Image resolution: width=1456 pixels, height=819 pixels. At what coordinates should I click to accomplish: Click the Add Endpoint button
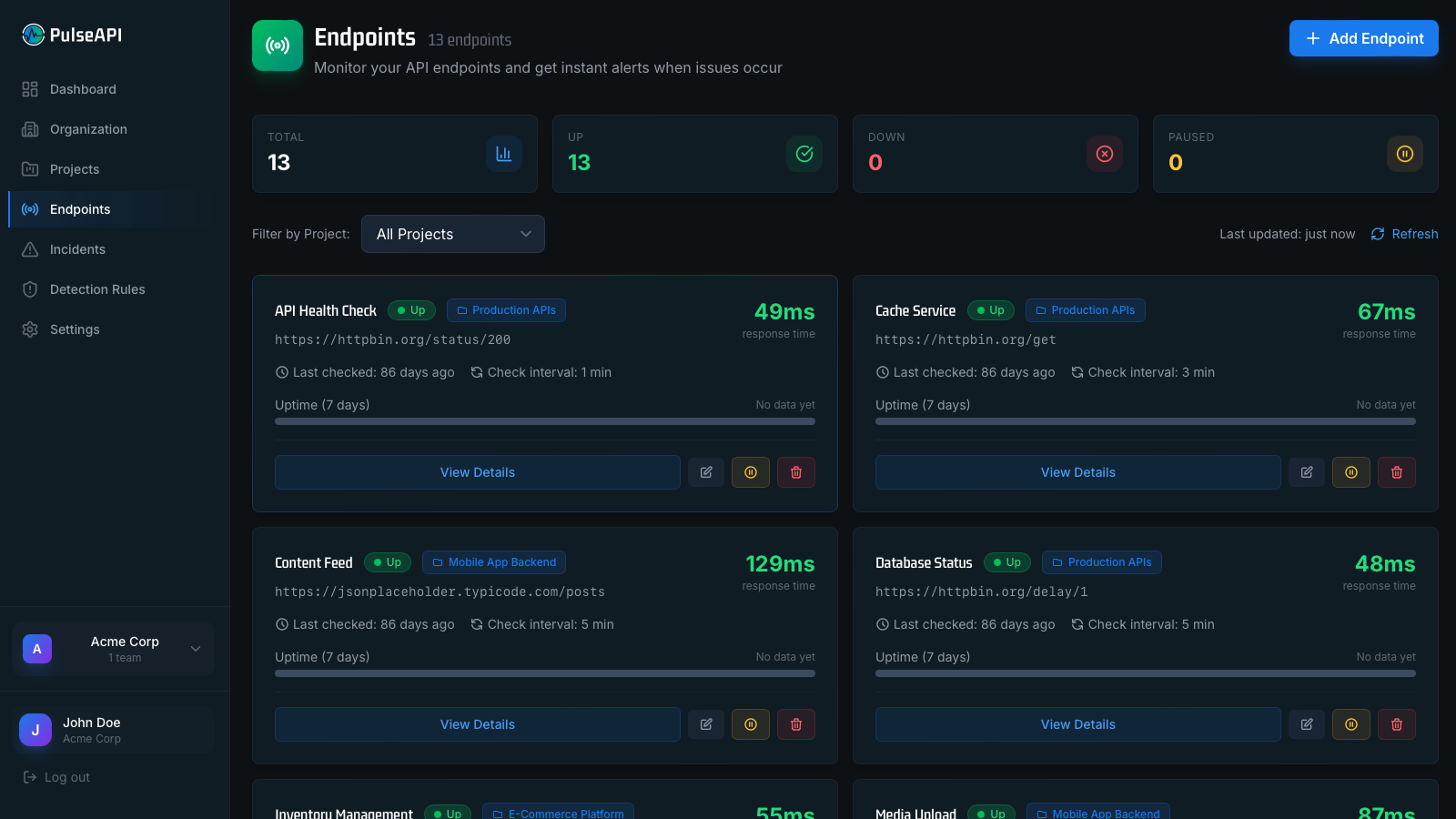(x=1363, y=38)
